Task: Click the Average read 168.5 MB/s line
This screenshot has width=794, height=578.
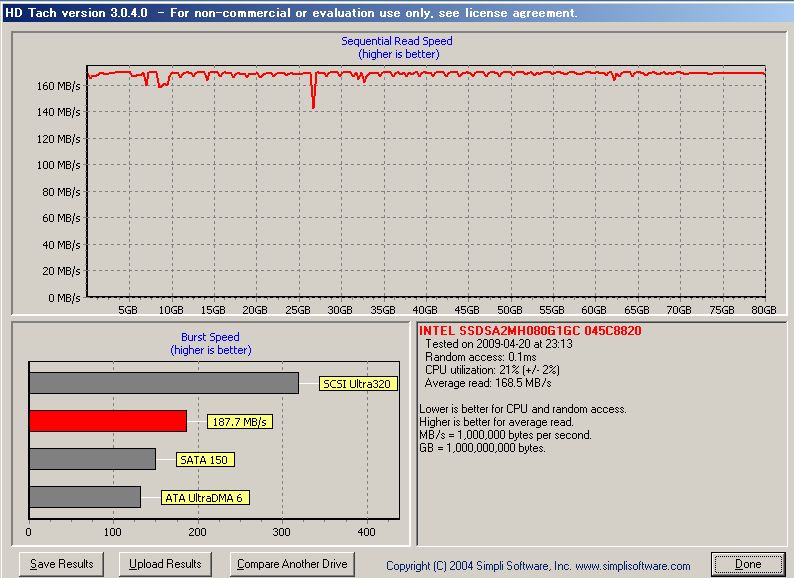Action: tap(488, 383)
